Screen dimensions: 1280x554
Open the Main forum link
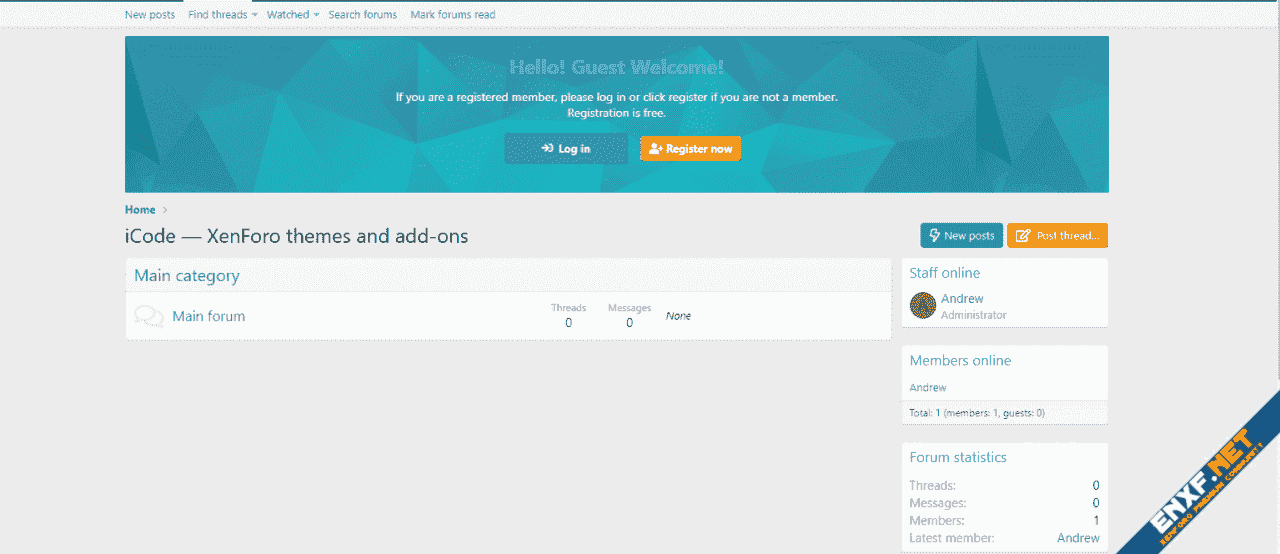(x=208, y=316)
